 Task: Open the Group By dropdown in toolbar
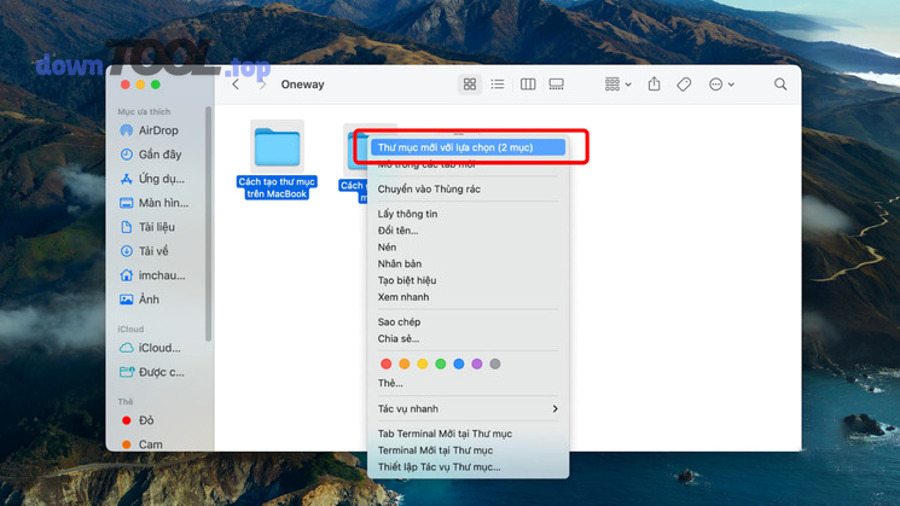coord(618,85)
